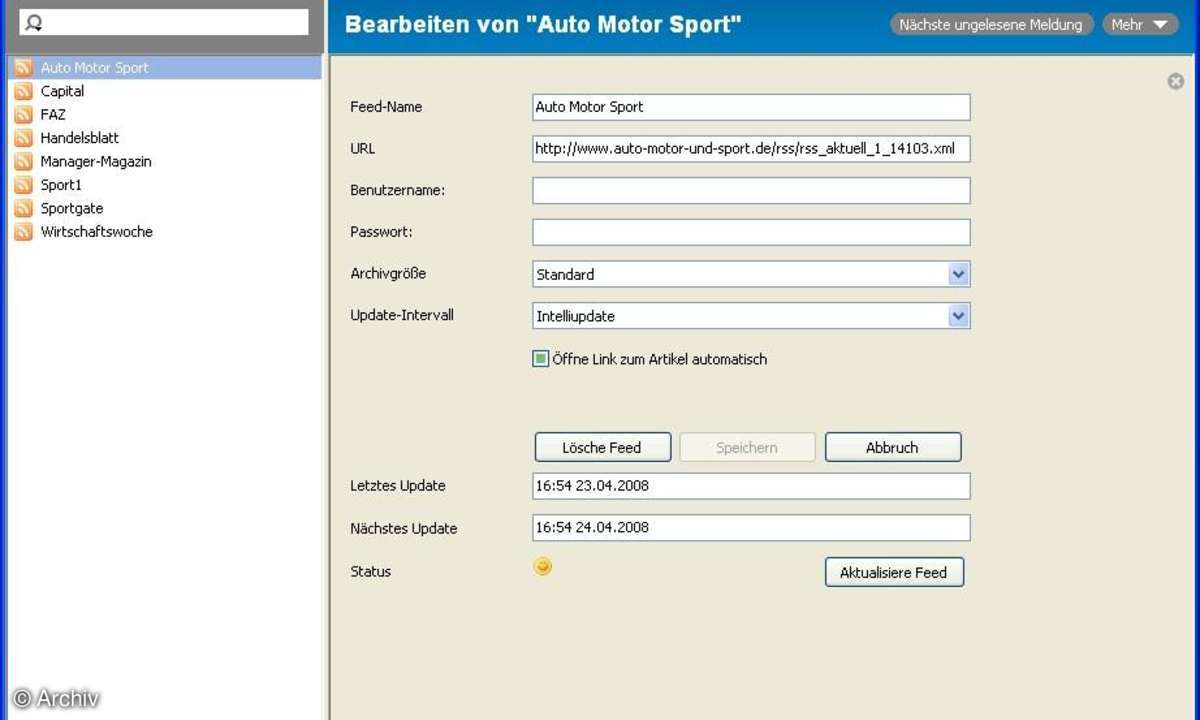Image resolution: width=1200 pixels, height=720 pixels.
Task: Click the RSS icon beside Wirtschaftswoche
Action: 23,232
